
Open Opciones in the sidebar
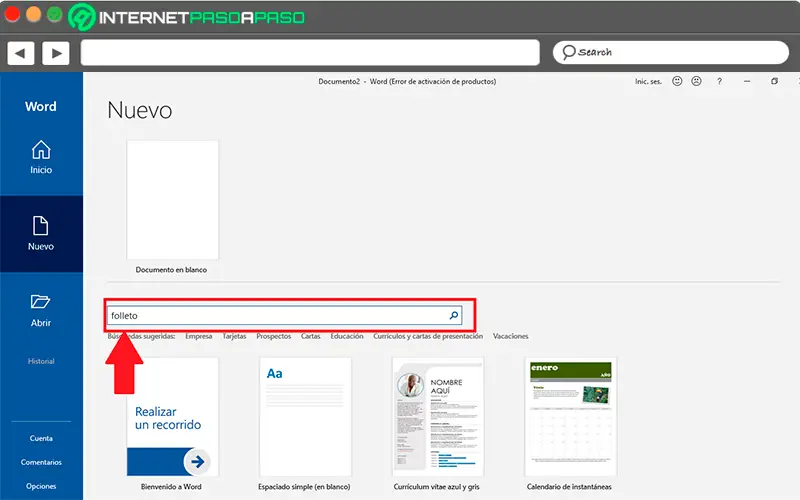pyautogui.click(x=41, y=486)
